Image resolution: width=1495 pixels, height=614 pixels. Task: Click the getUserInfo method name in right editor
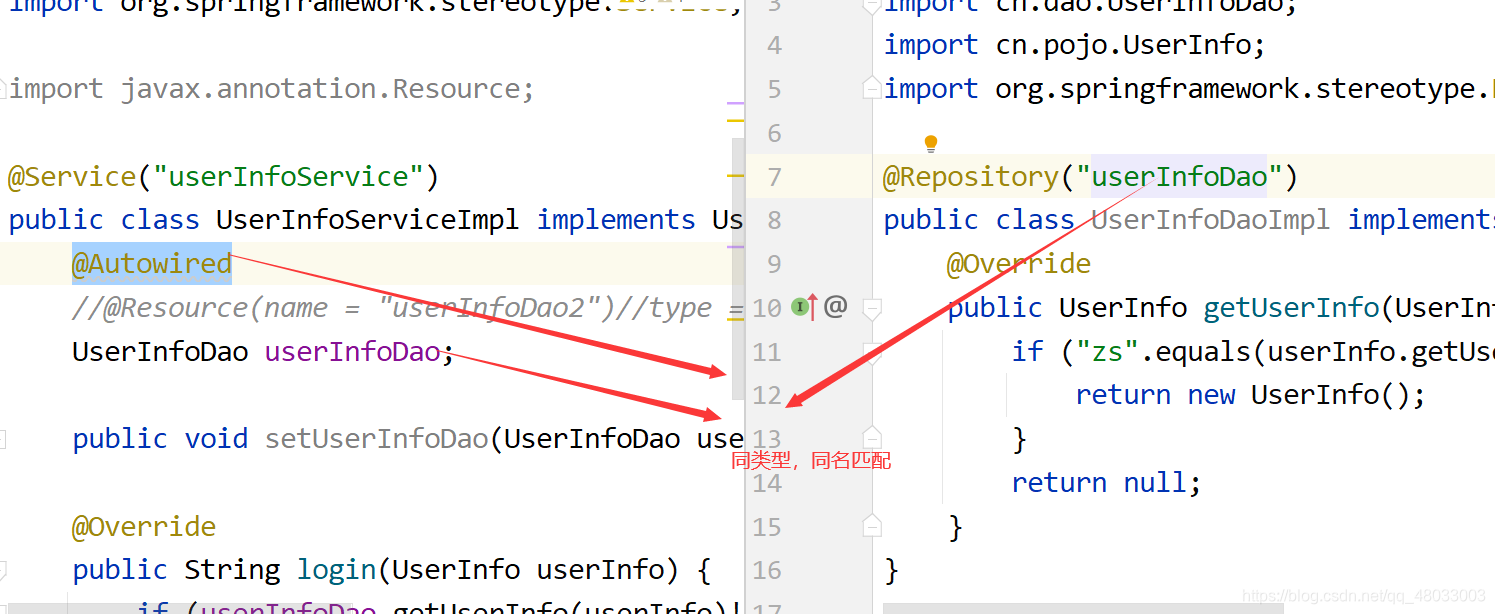click(1291, 307)
